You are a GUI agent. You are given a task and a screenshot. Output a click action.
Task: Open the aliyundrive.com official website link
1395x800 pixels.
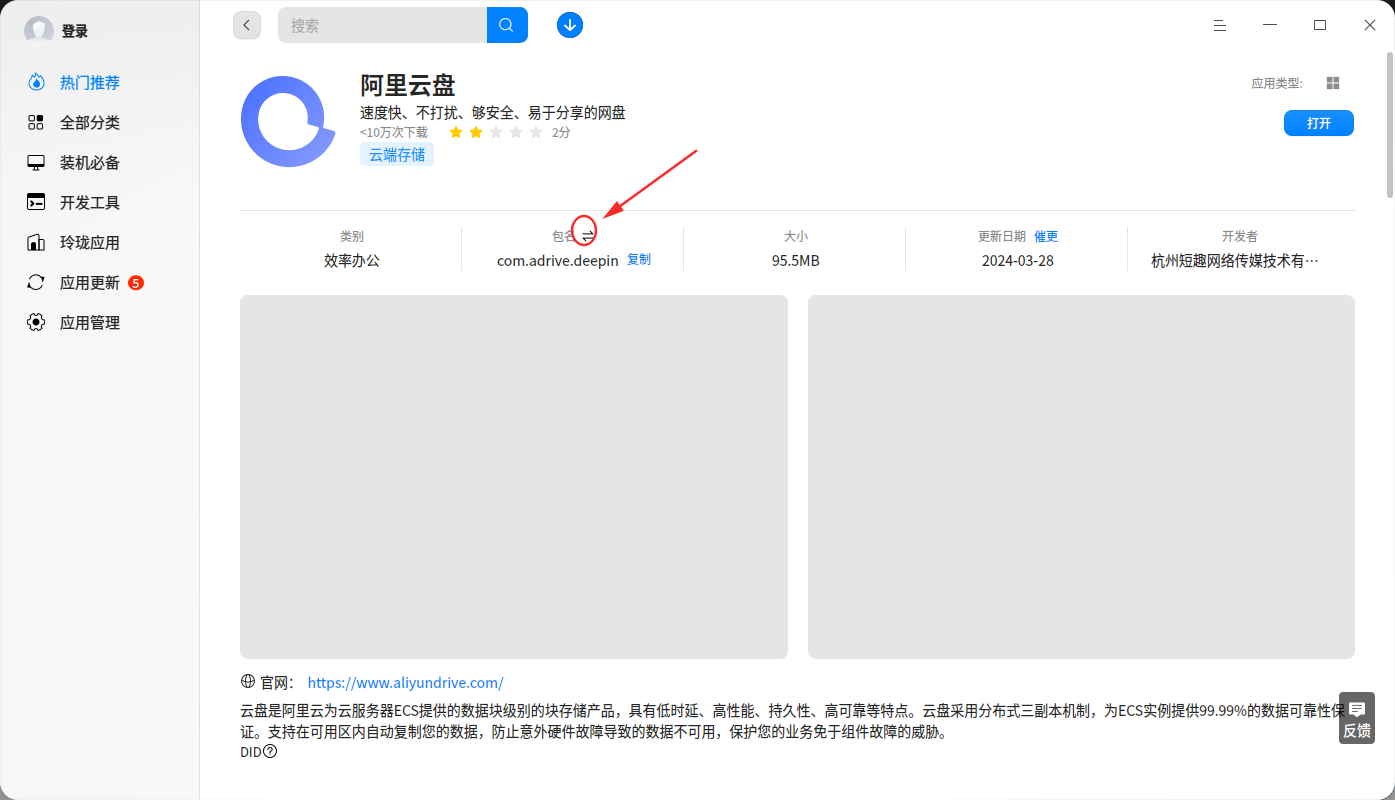click(x=405, y=683)
